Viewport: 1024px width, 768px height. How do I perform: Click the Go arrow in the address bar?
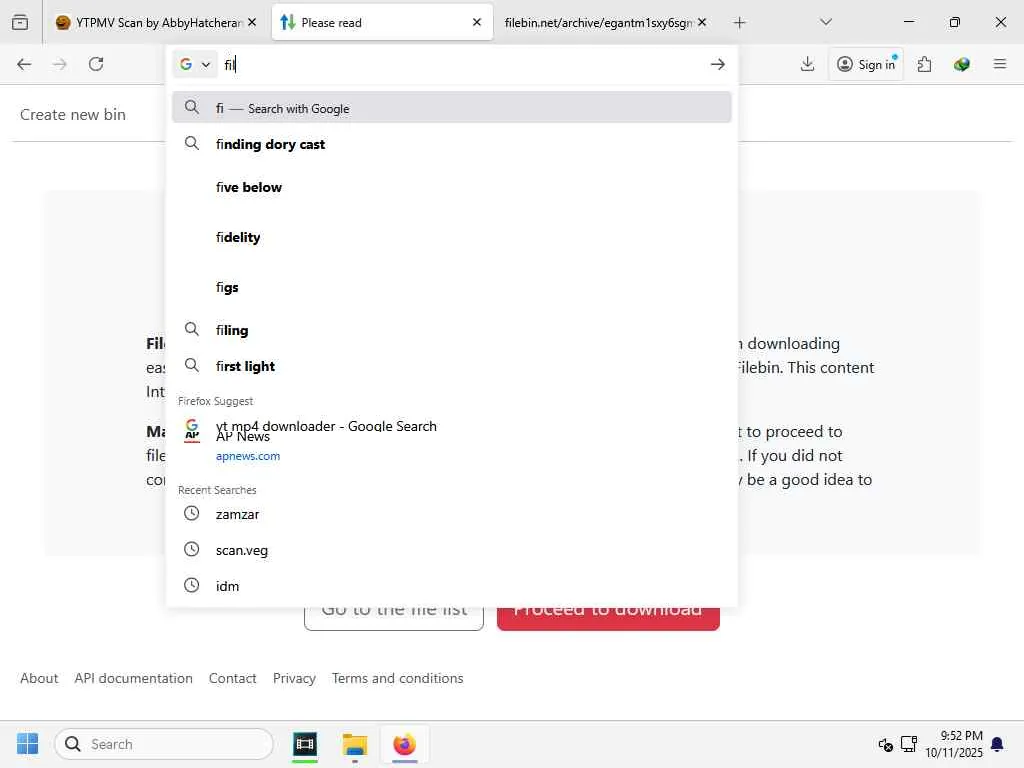tap(717, 64)
